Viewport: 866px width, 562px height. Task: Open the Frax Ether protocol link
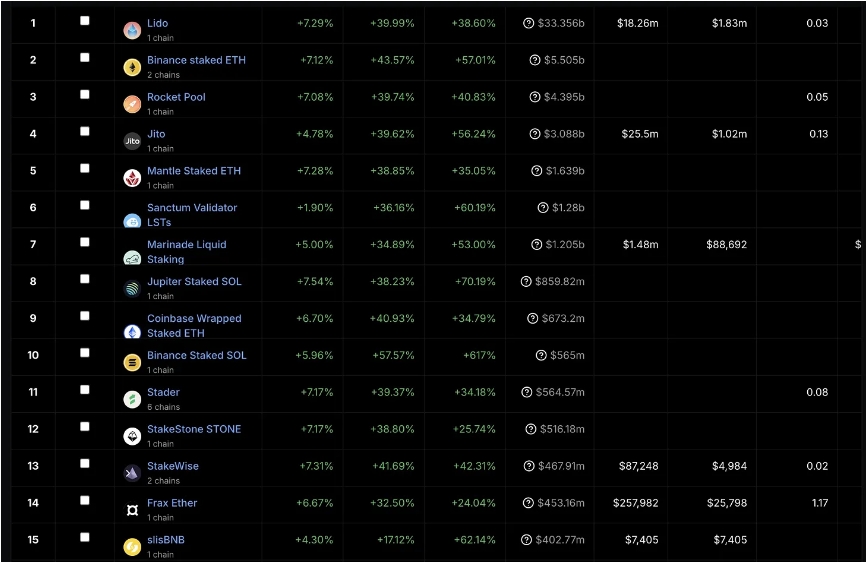172,503
